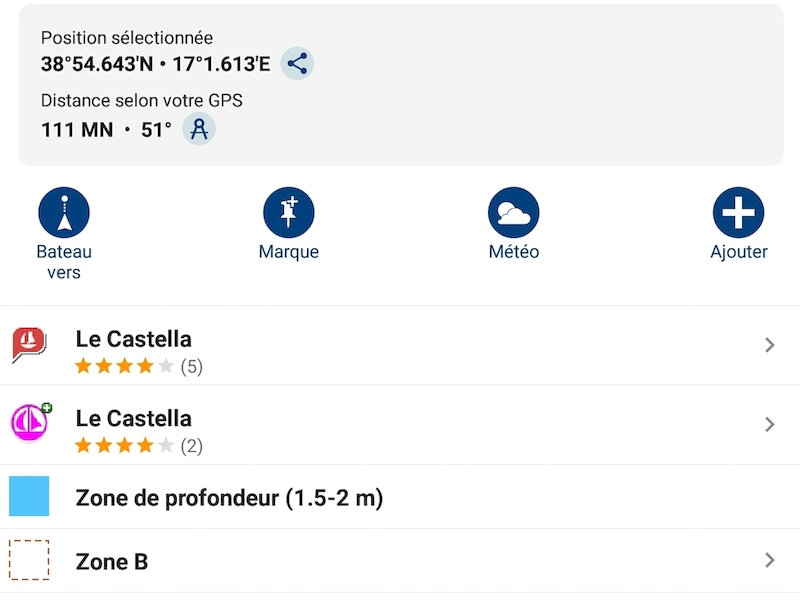Open Le Castella entry with 2 reviews
Viewport: 800px width, 600px height.
pos(400,426)
